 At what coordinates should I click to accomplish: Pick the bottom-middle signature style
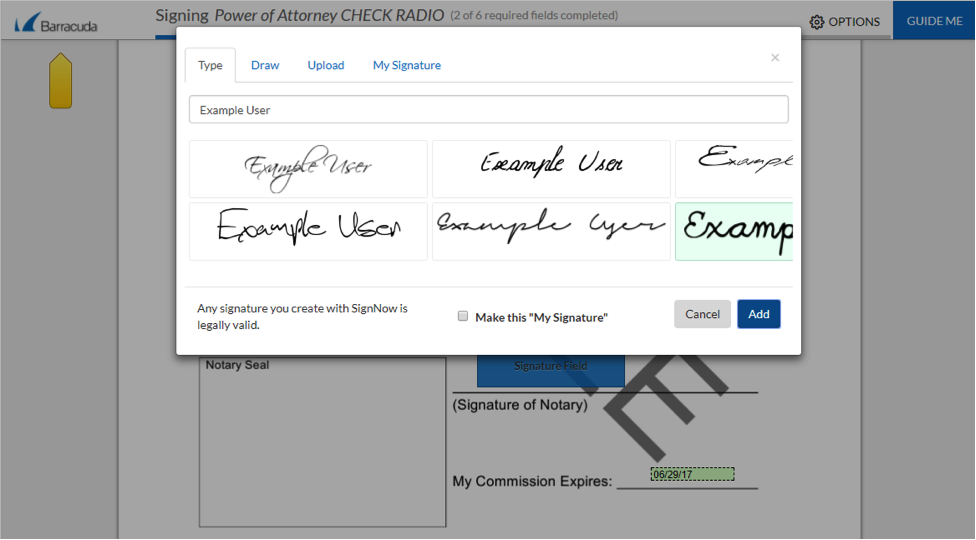(551, 231)
